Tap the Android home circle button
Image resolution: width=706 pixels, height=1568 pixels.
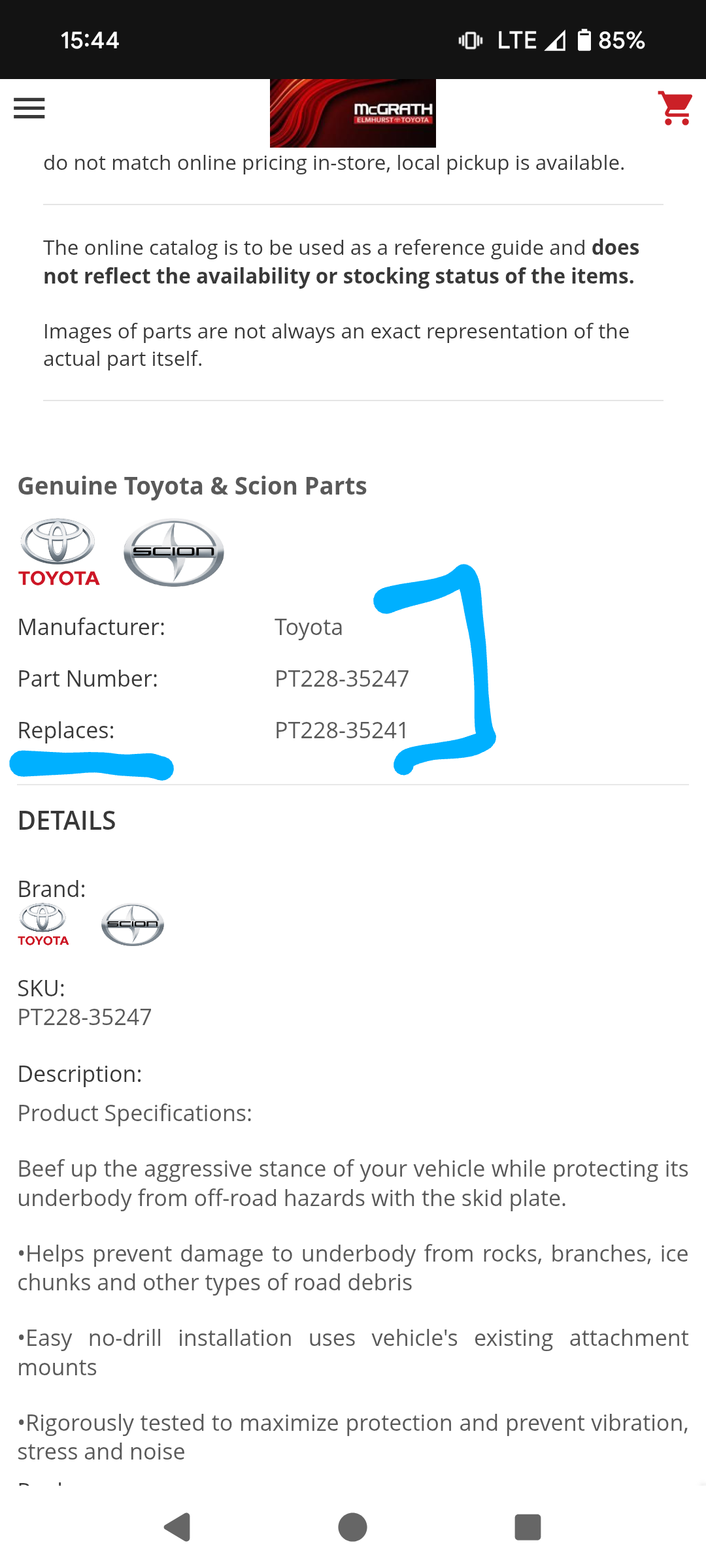click(353, 1527)
